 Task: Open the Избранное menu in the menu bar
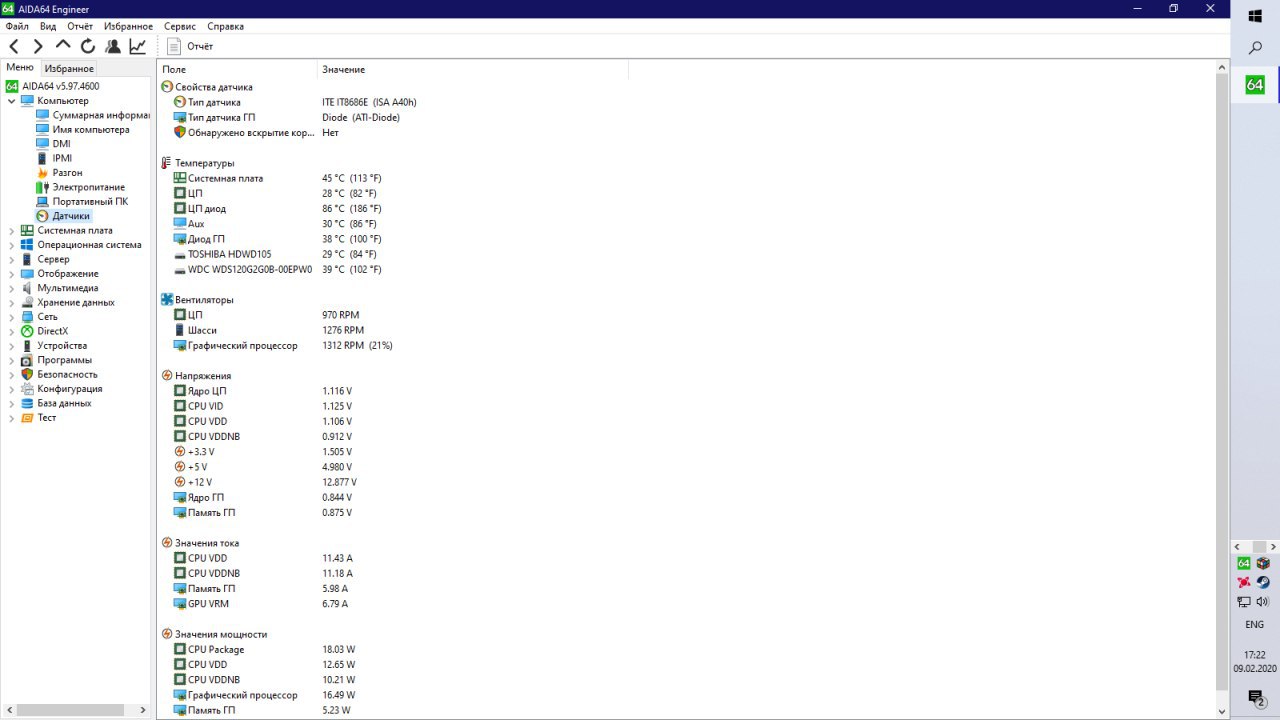(129, 26)
